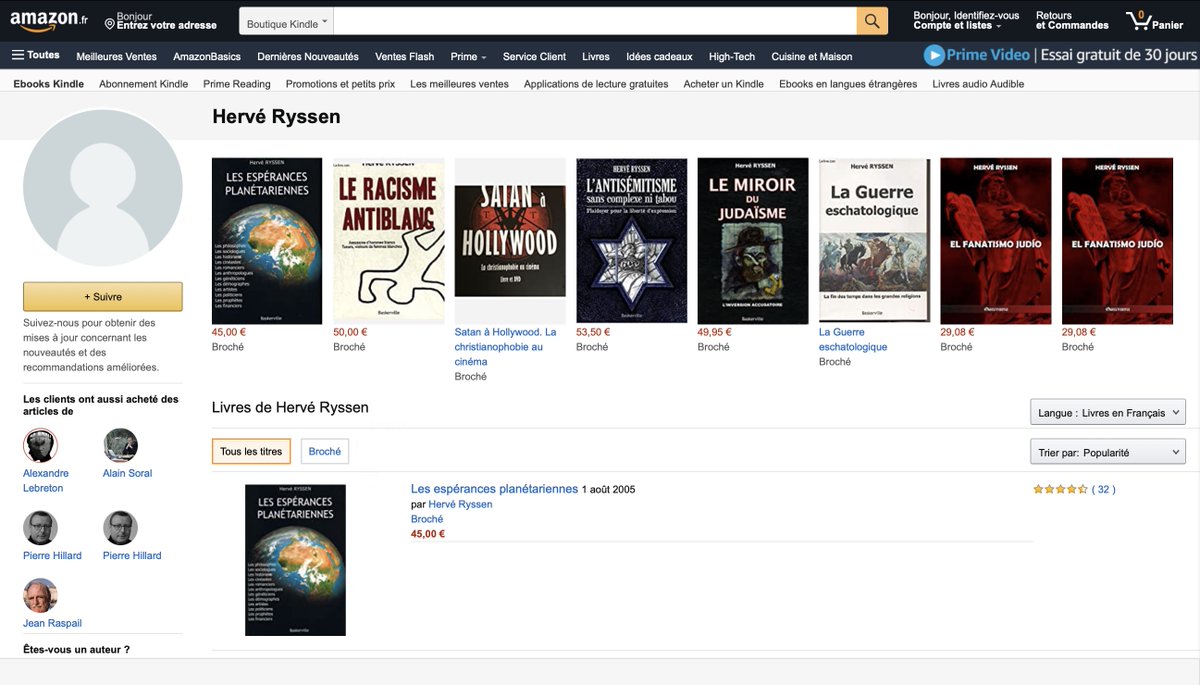Open the Ebooks Kindle tab
This screenshot has width=1200, height=685.
coord(49,84)
